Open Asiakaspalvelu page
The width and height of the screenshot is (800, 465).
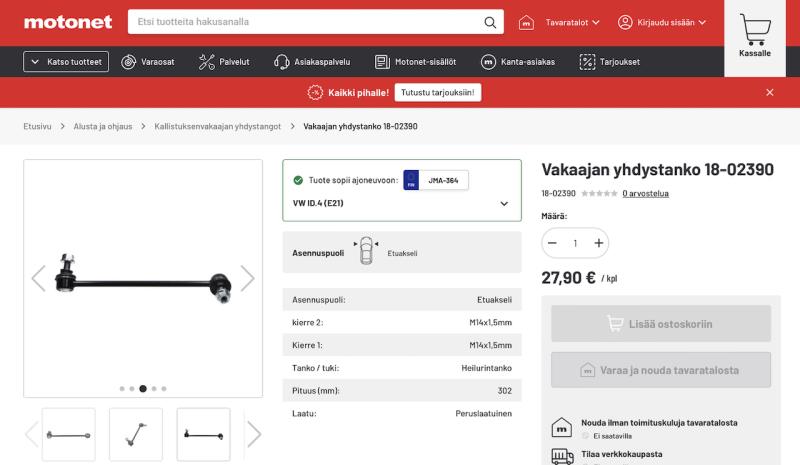click(312, 62)
